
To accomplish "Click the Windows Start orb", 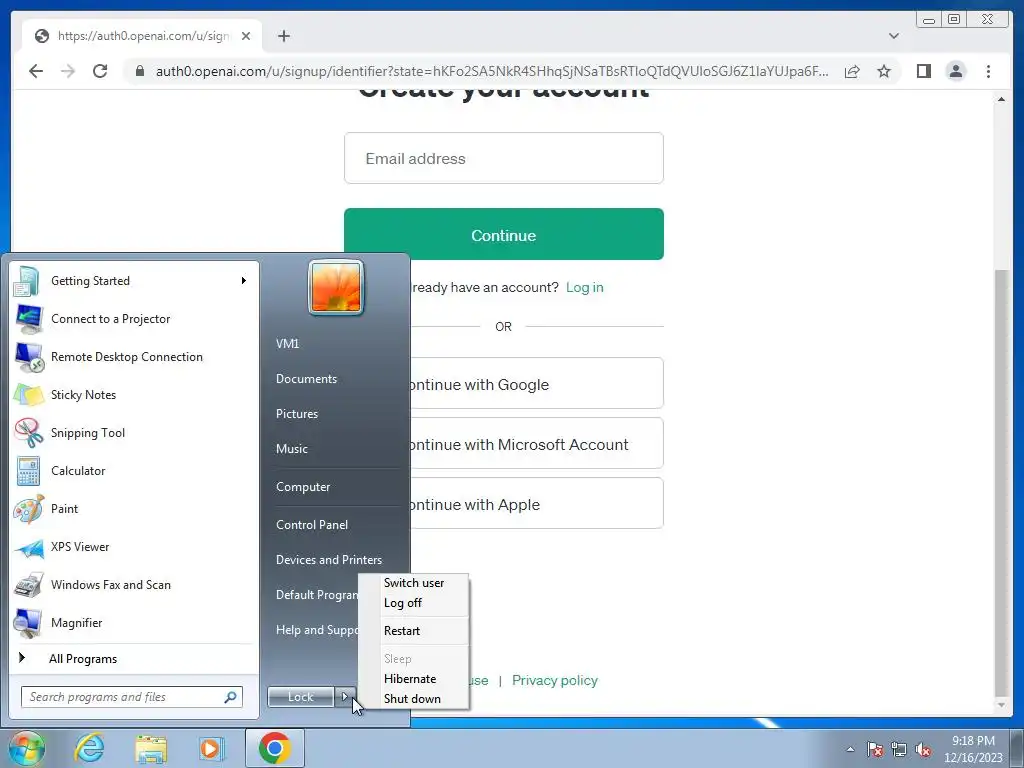I will (26, 748).
